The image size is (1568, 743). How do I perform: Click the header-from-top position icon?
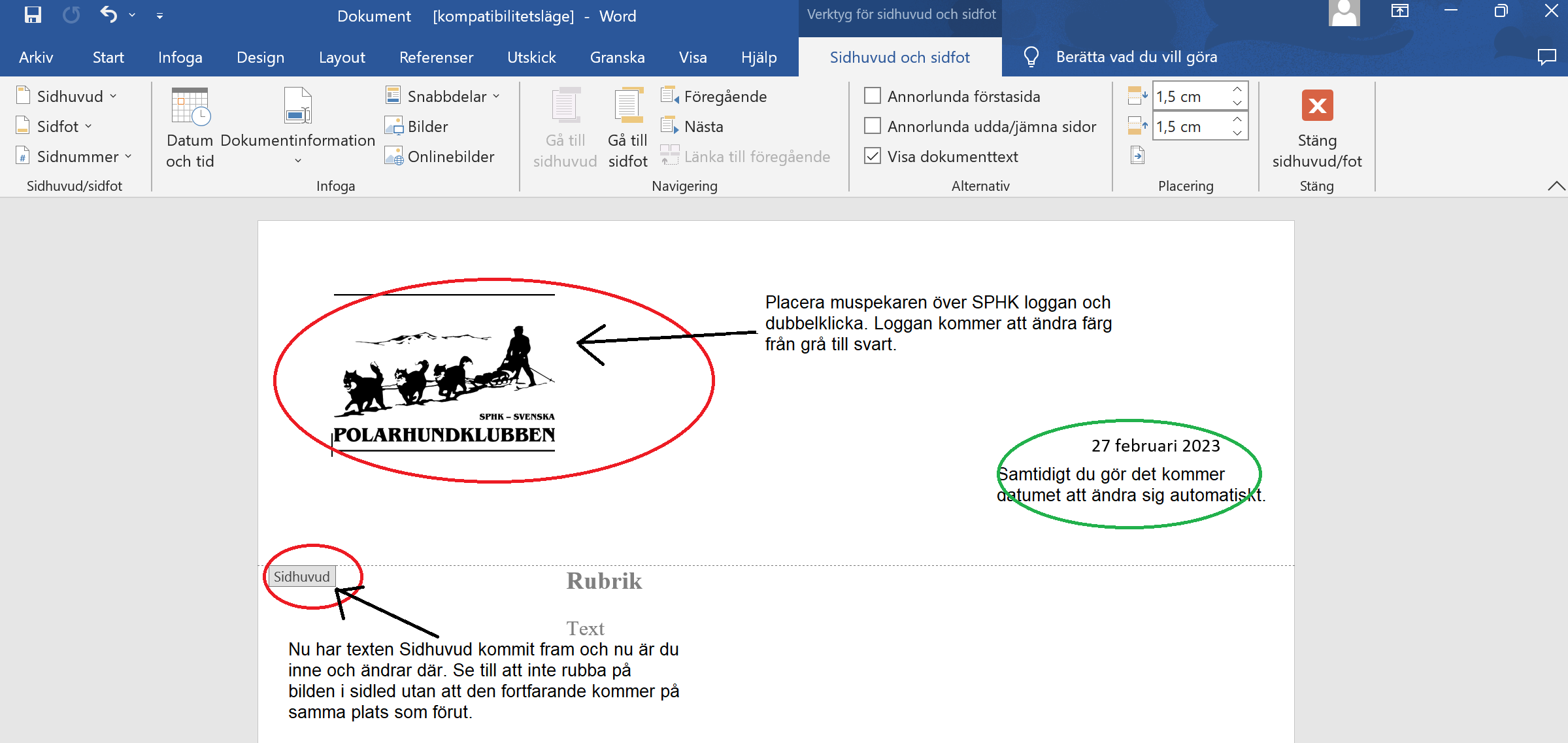click(x=1137, y=96)
